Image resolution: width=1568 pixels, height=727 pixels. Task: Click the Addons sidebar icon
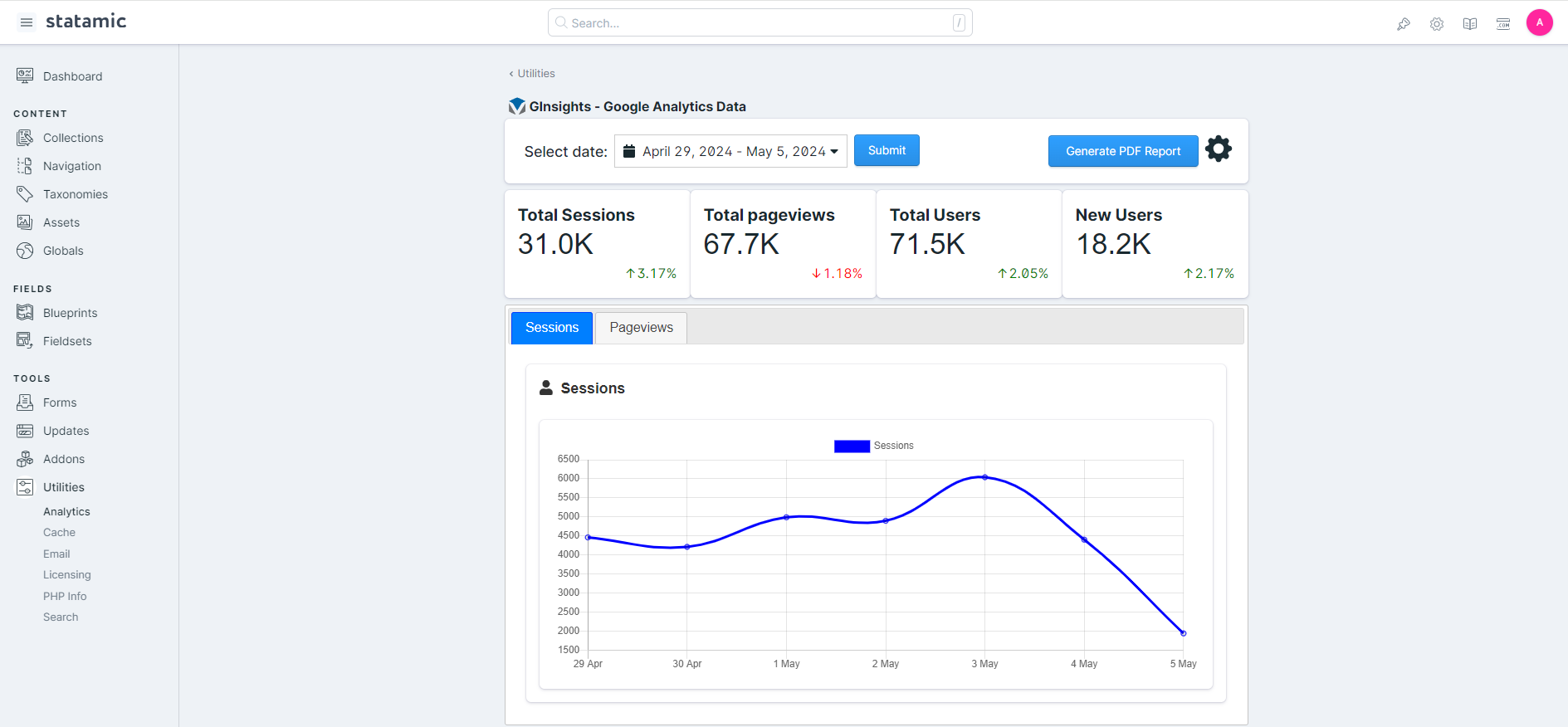pos(25,458)
